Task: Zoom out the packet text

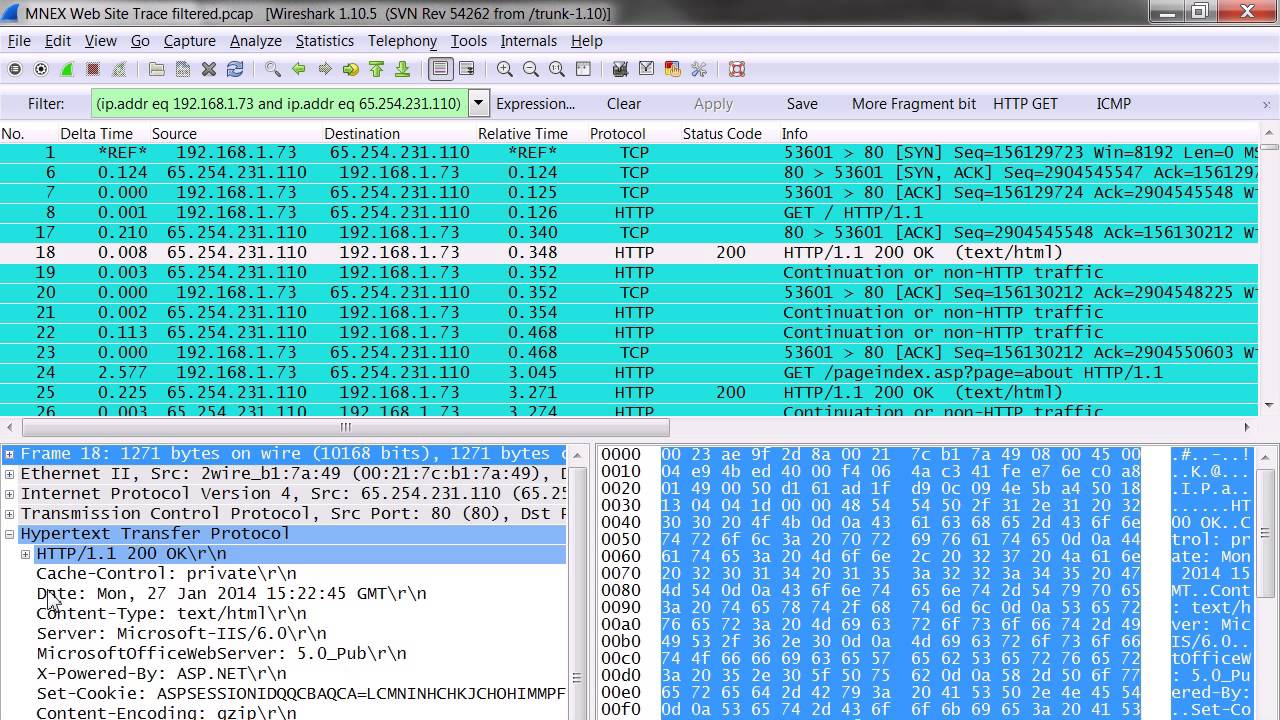Action: (x=531, y=69)
